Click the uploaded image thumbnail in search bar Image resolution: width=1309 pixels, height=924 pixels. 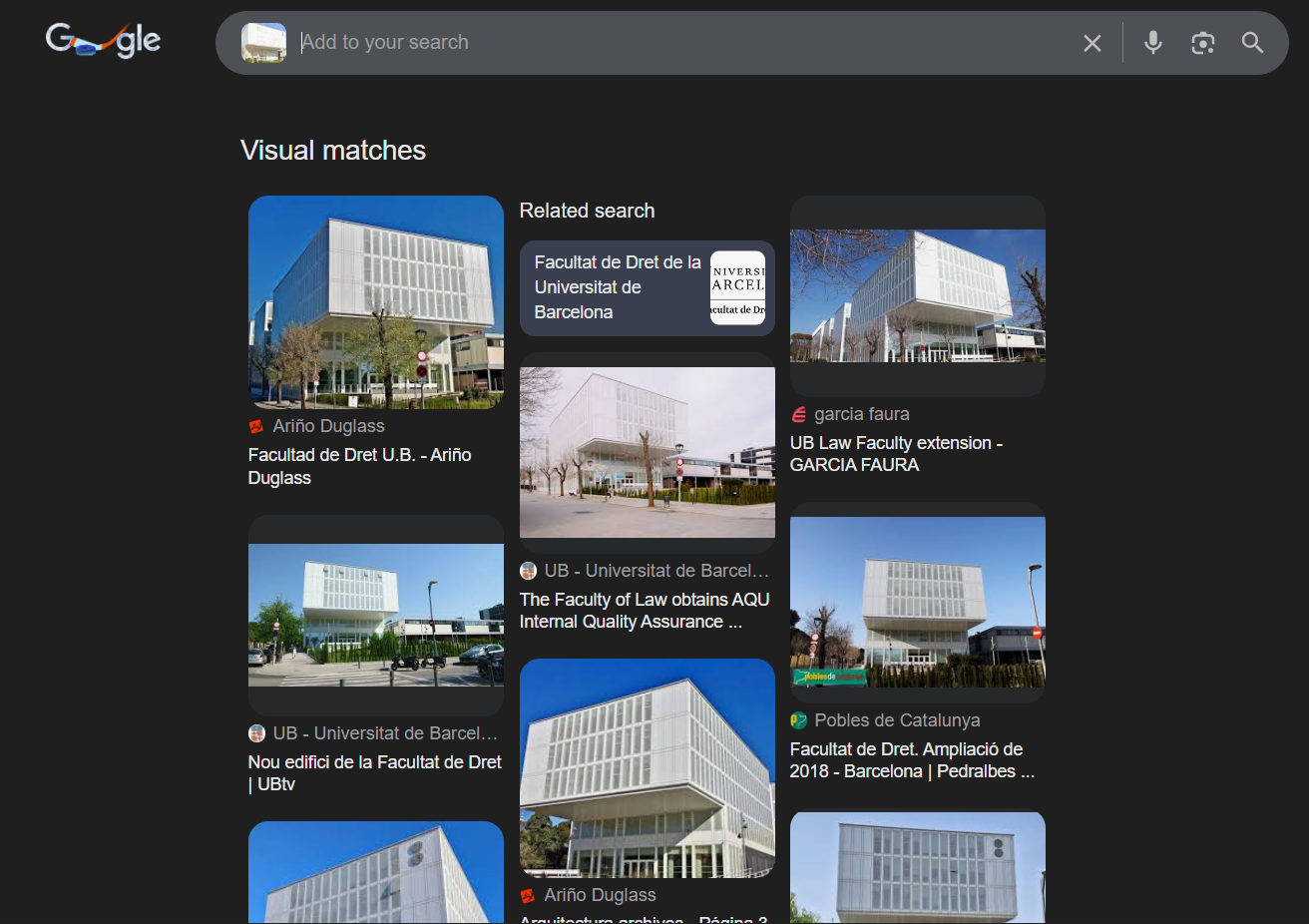pos(263,43)
